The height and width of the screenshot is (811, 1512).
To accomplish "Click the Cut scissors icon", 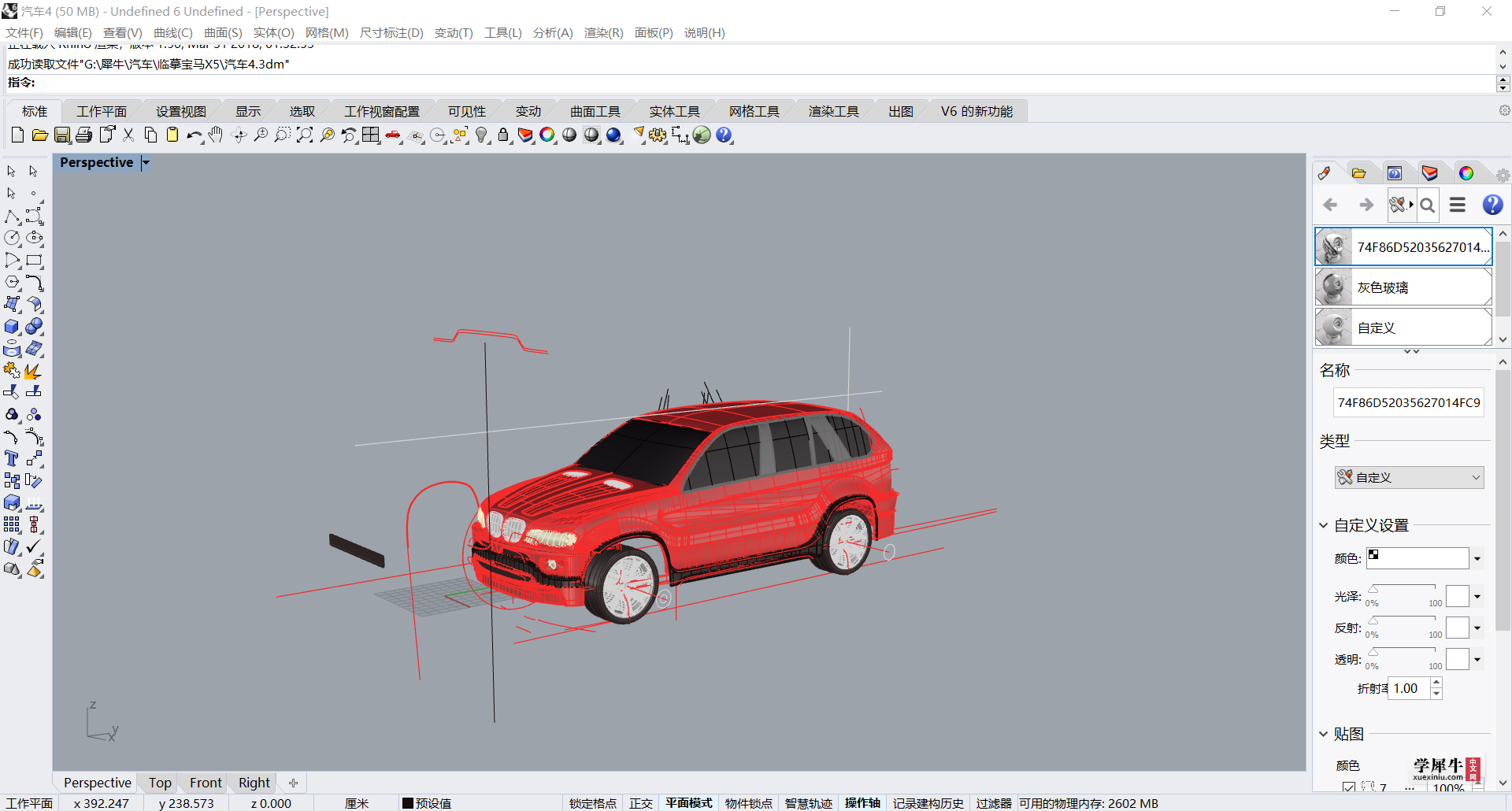I will pos(128,135).
